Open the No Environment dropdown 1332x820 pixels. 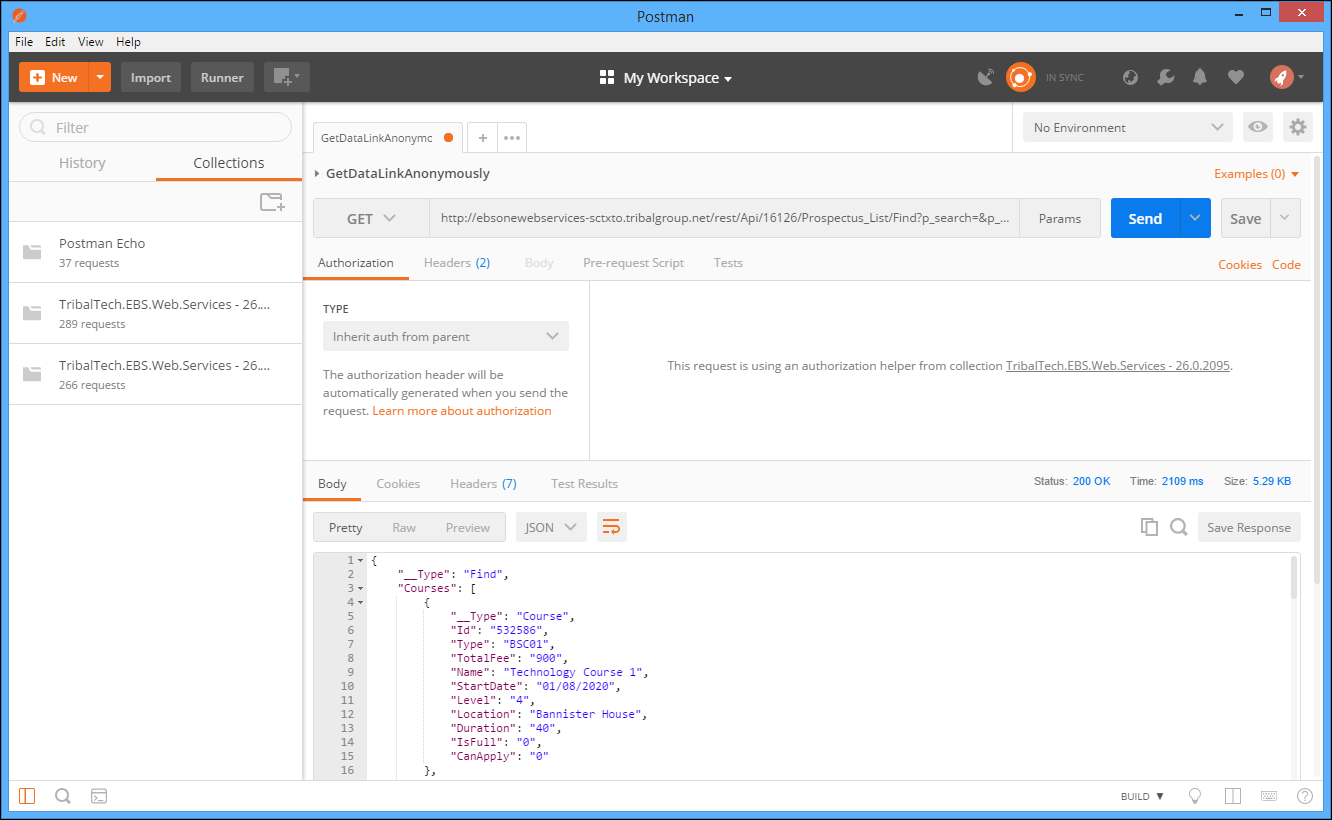[1128, 127]
